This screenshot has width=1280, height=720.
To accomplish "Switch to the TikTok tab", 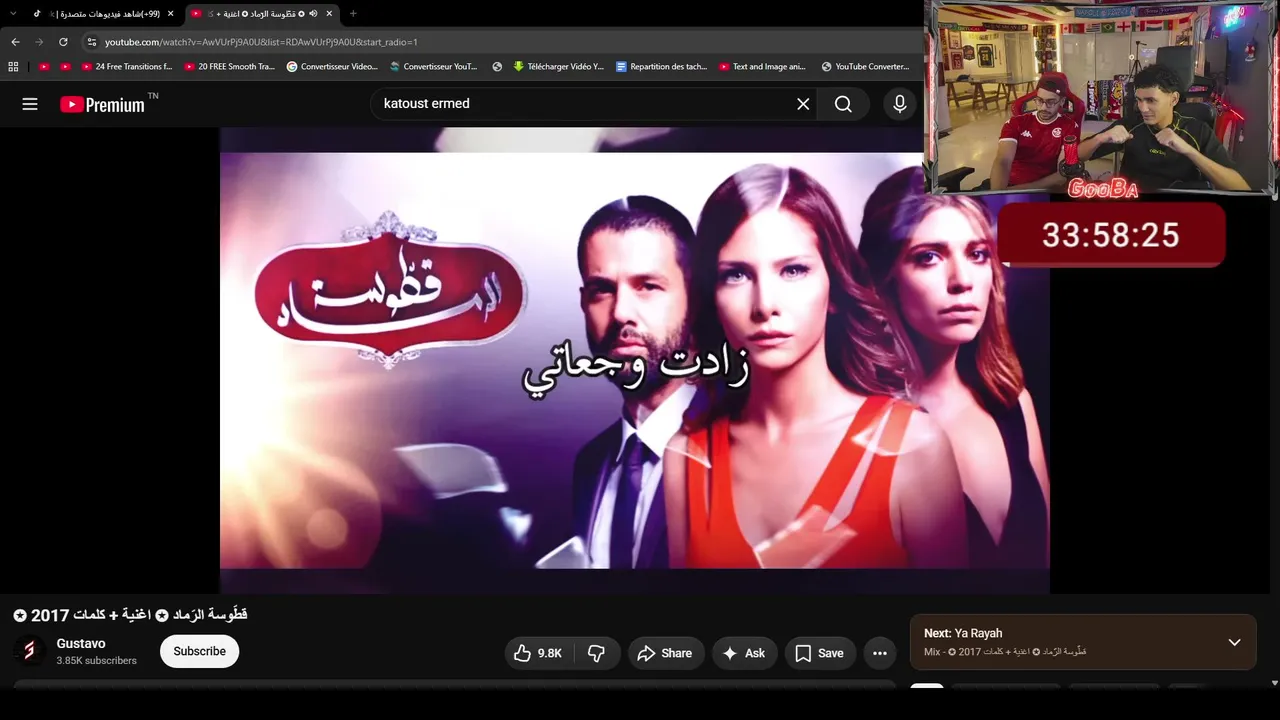I will point(103,14).
